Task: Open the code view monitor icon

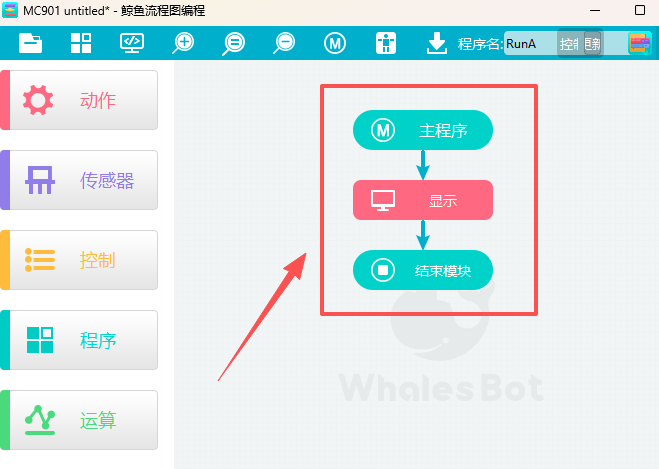Action: coord(132,43)
